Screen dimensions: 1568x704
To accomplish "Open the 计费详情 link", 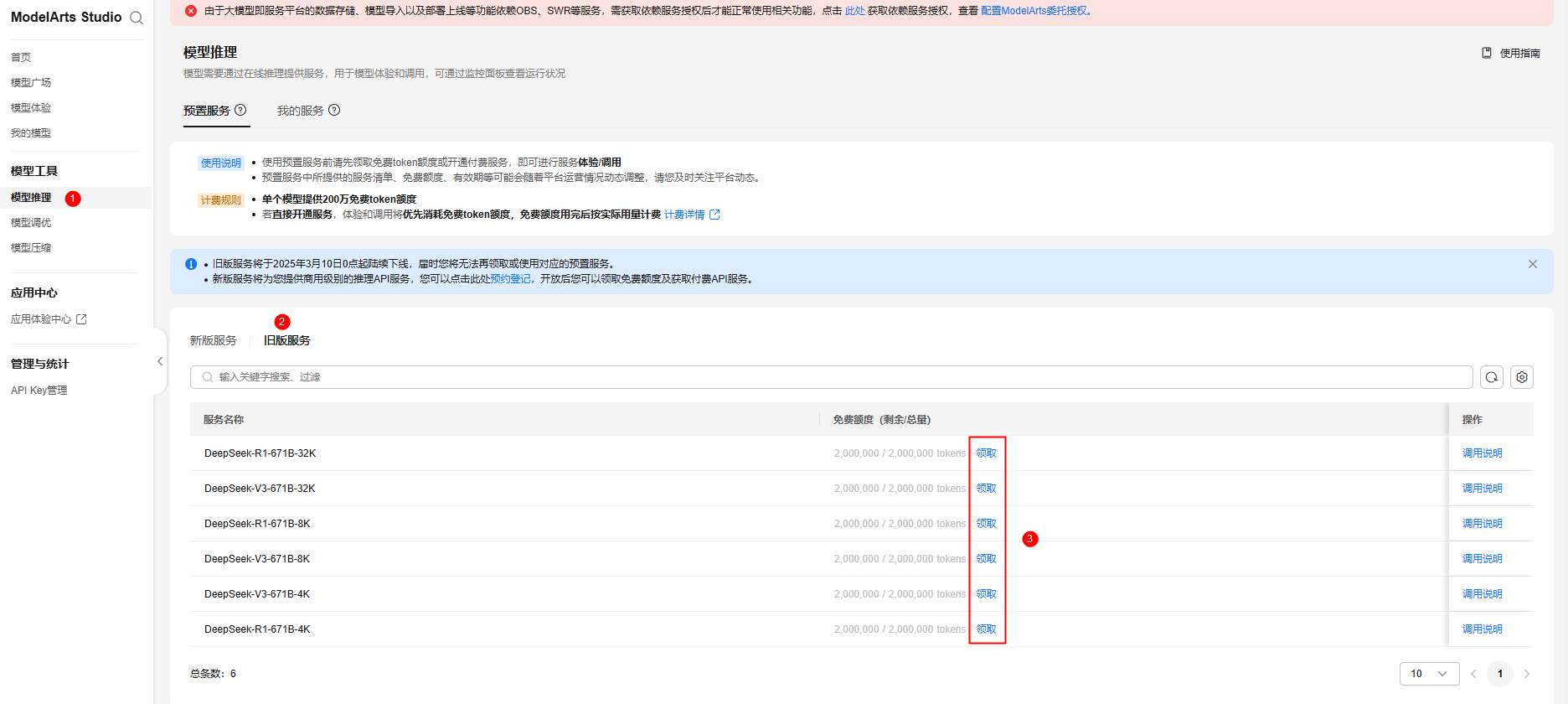I will pyautogui.click(x=684, y=215).
